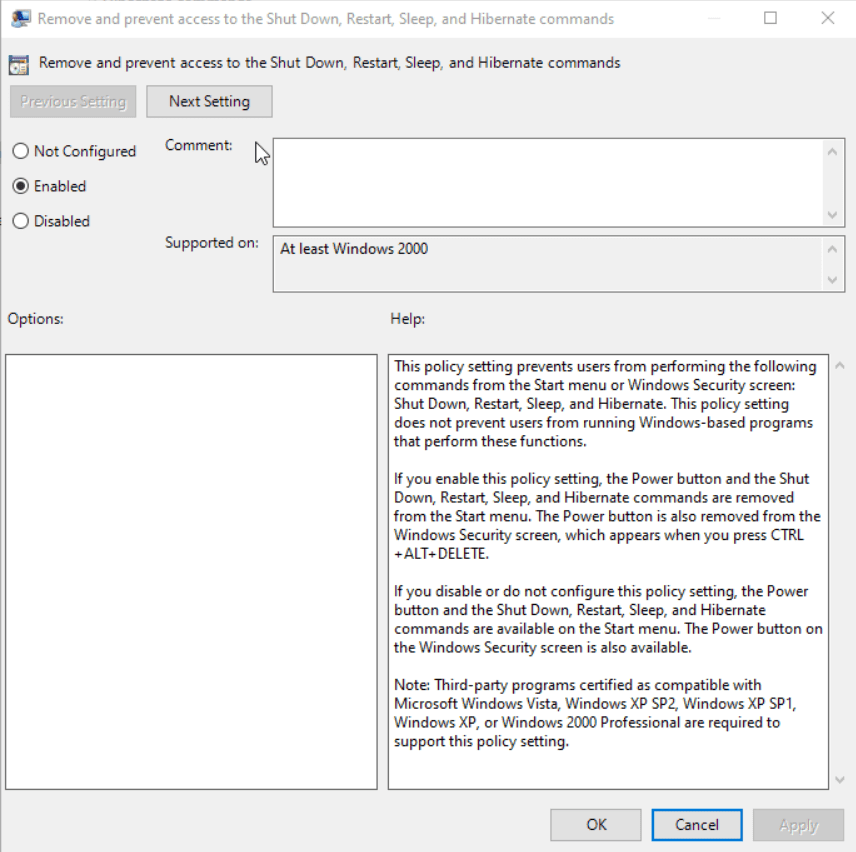Click the paragraph starting 'If you enable this policy'
856x852 pixels.
(x=607, y=516)
